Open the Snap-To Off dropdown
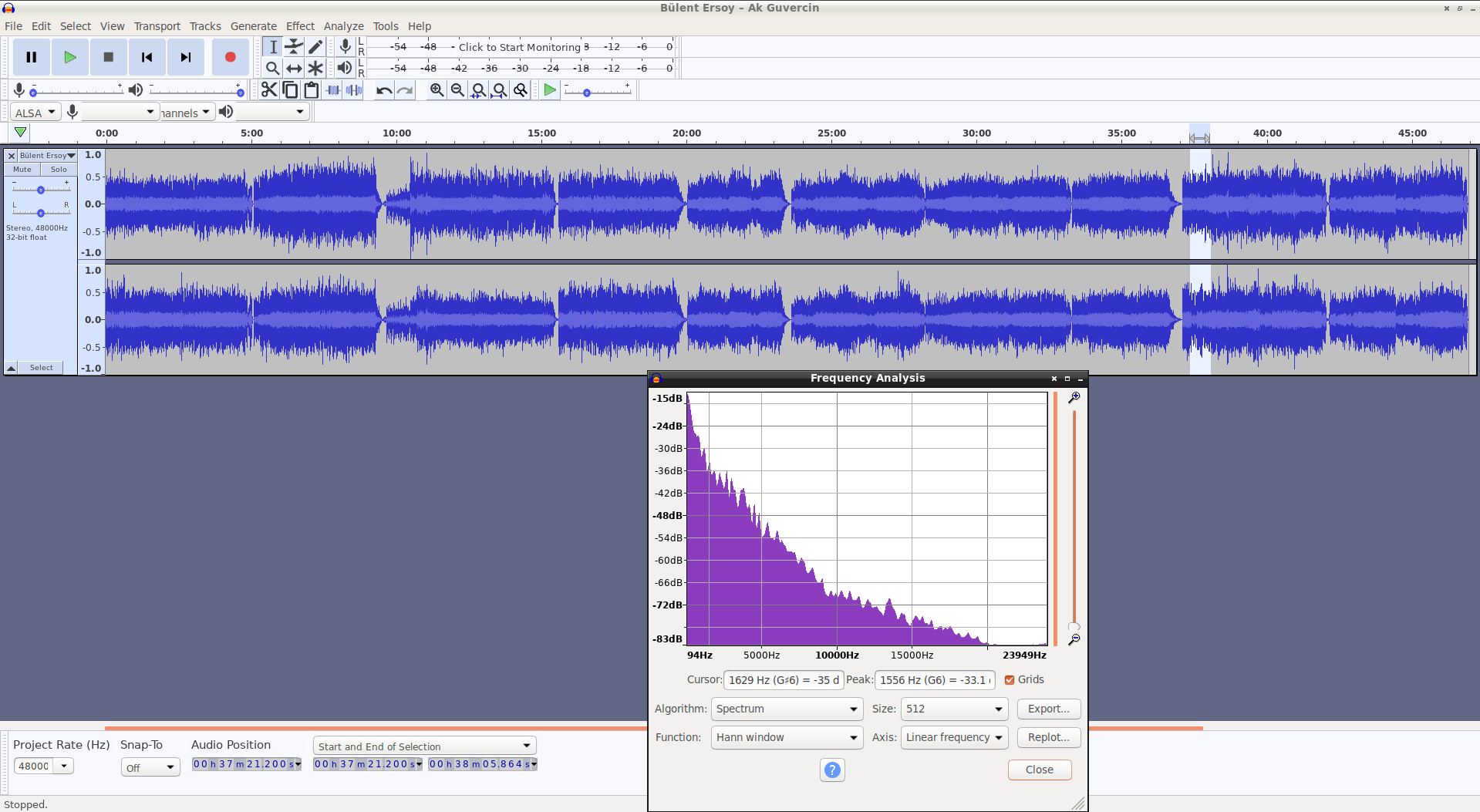The width and height of the screenshot is (1480, 812). point(150,767)
